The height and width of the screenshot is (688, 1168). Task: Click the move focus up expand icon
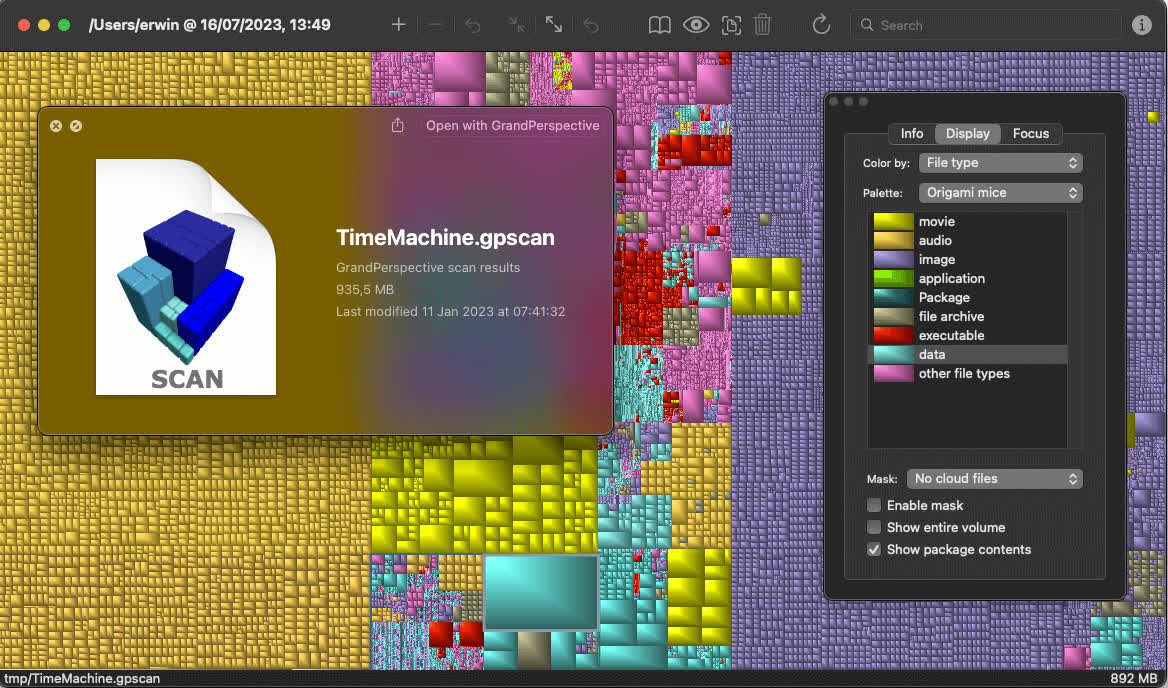553,25
